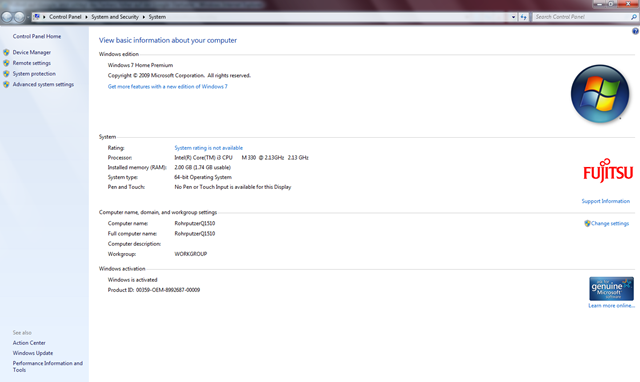Click shield icon beside Advanced system settings

[6, 84]
